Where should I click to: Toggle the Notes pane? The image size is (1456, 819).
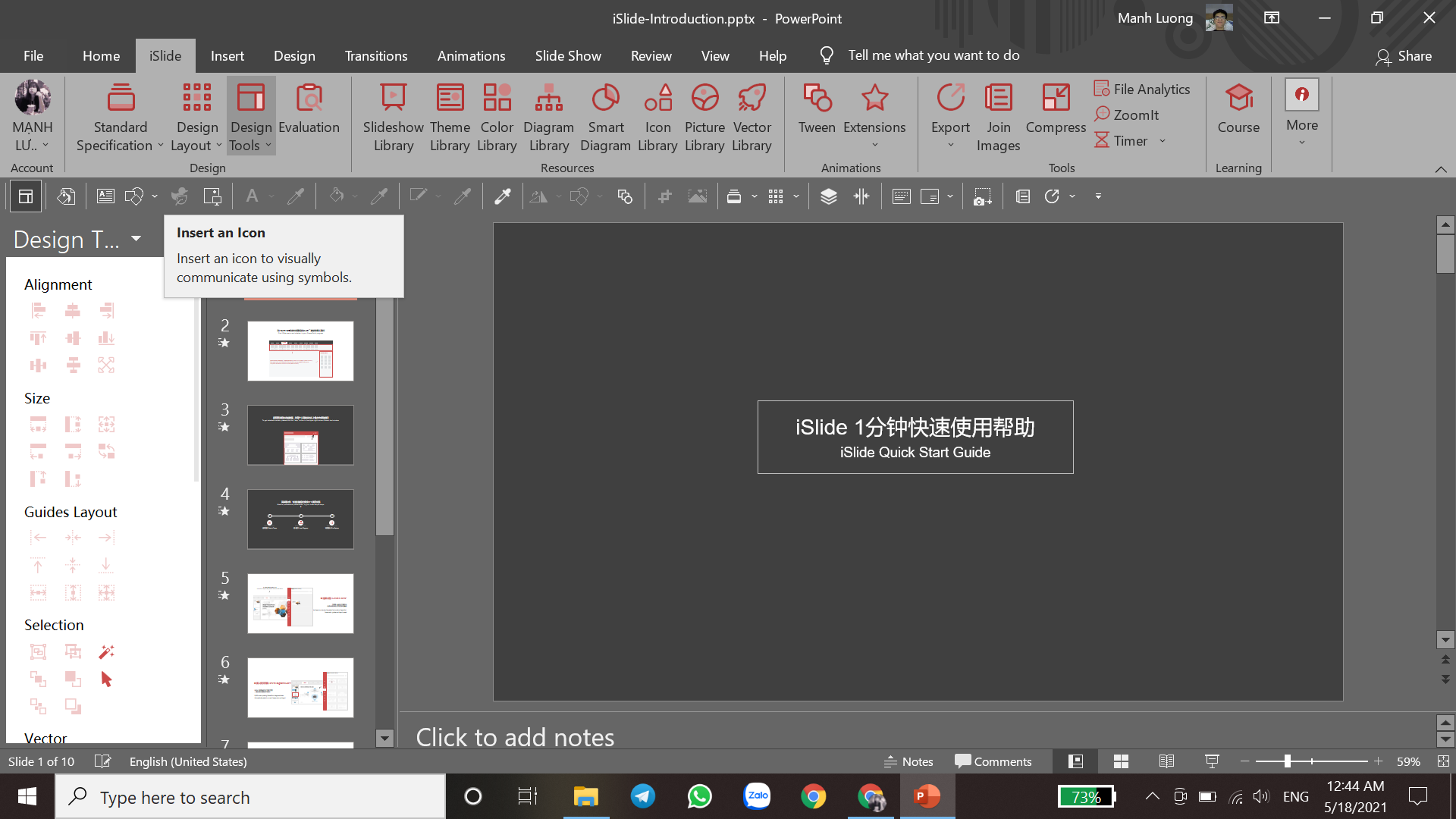tap(908, 761)
